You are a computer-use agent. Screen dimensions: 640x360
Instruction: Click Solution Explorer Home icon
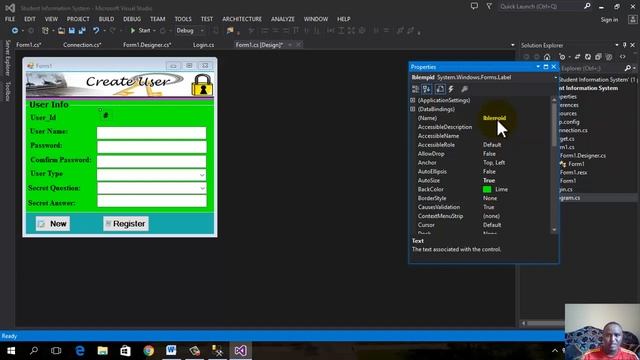coord(547,57)
